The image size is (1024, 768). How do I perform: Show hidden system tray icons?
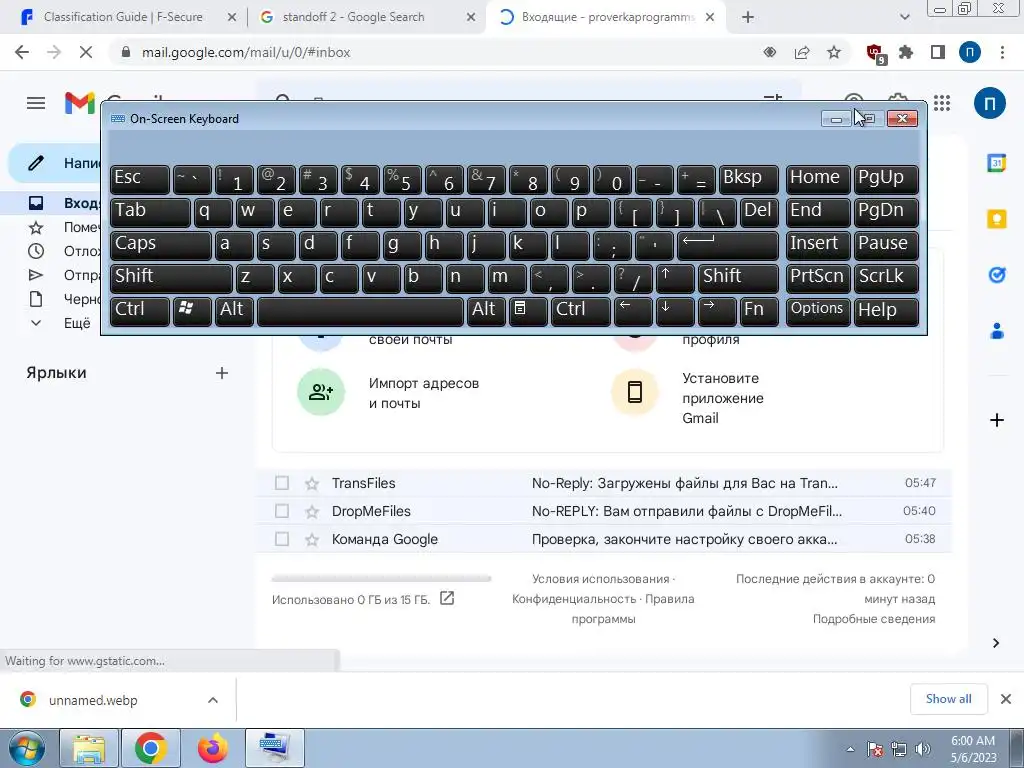[x=850, y=750]
